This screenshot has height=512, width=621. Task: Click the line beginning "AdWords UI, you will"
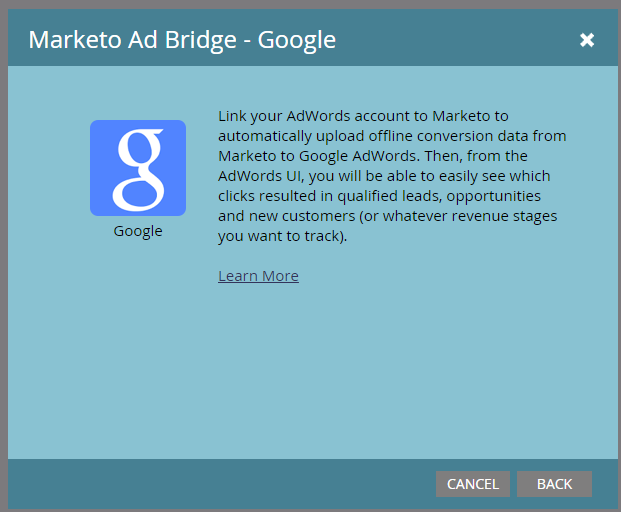tap(384, 176)
